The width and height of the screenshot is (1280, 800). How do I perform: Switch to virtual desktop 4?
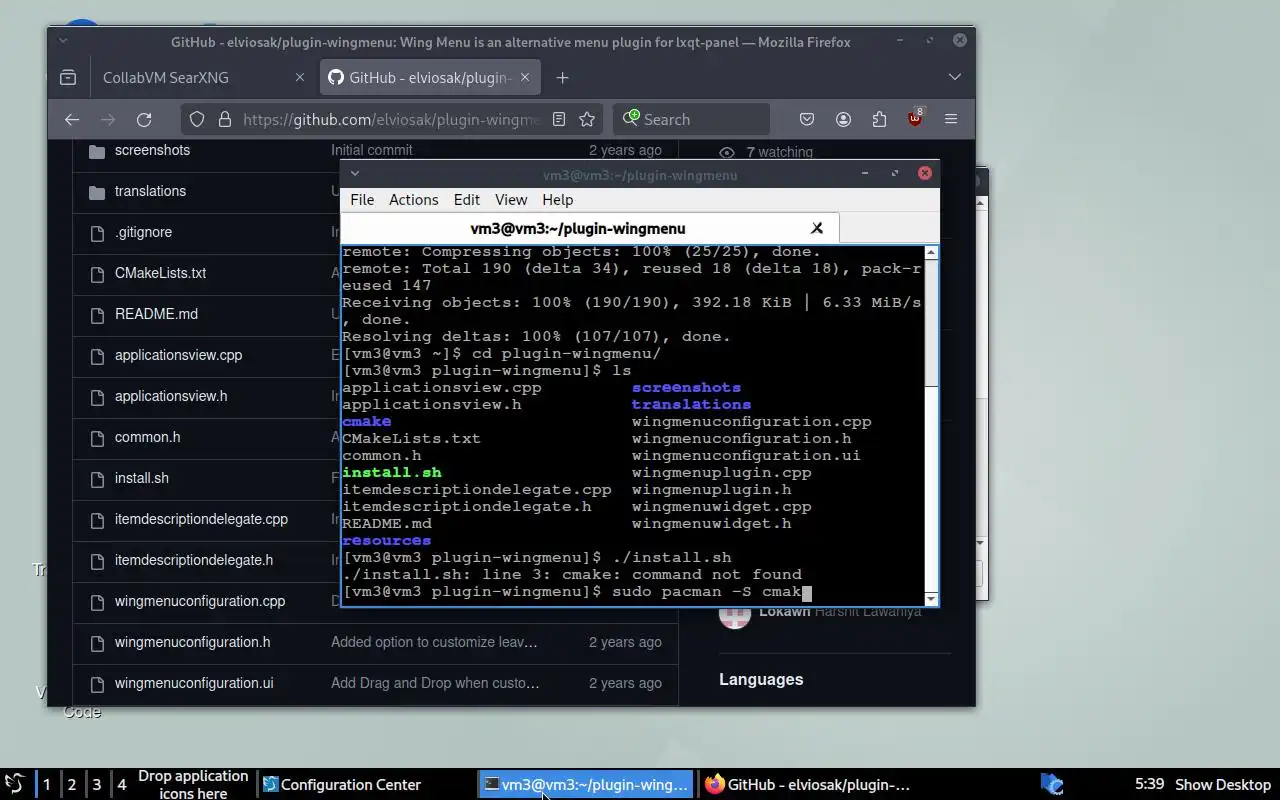point(121,784)
